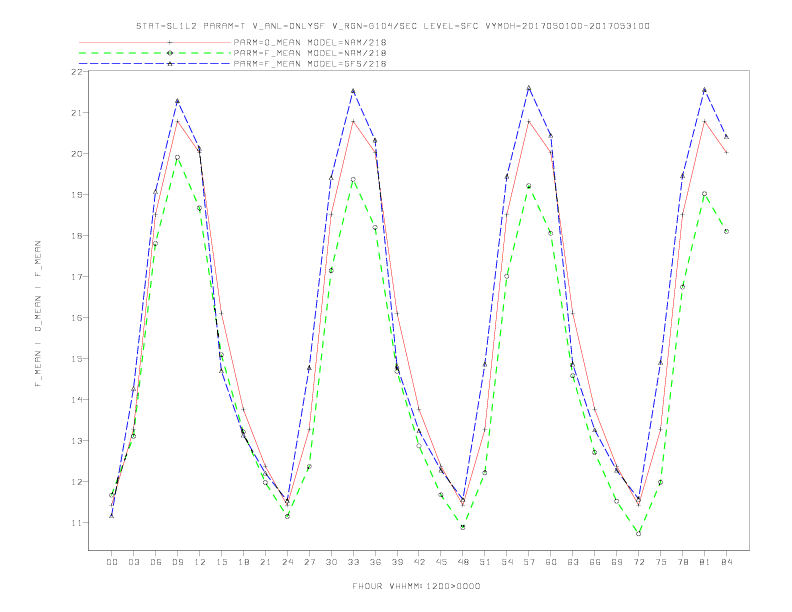The image size is (792, 612).
Task: Click x-axis forecast hour tick label 15
Action: (x=221, y=562)
